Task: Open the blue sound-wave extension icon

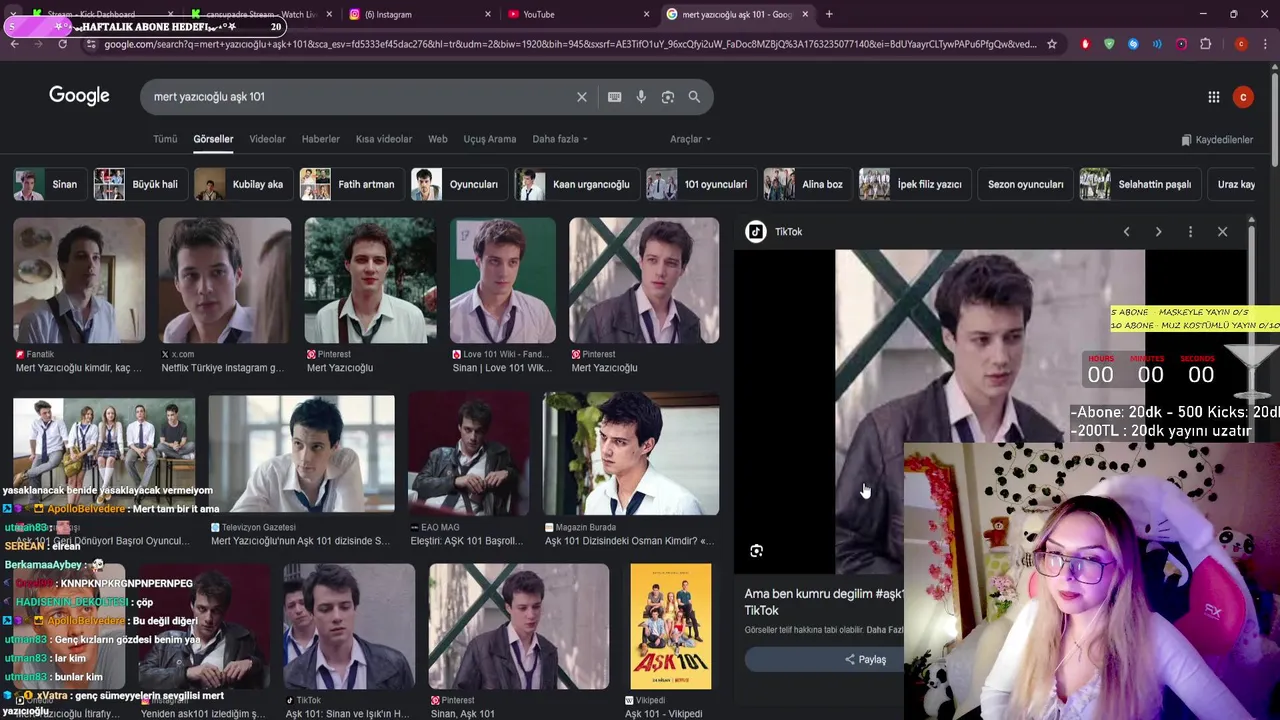Action: (1157, 44)
